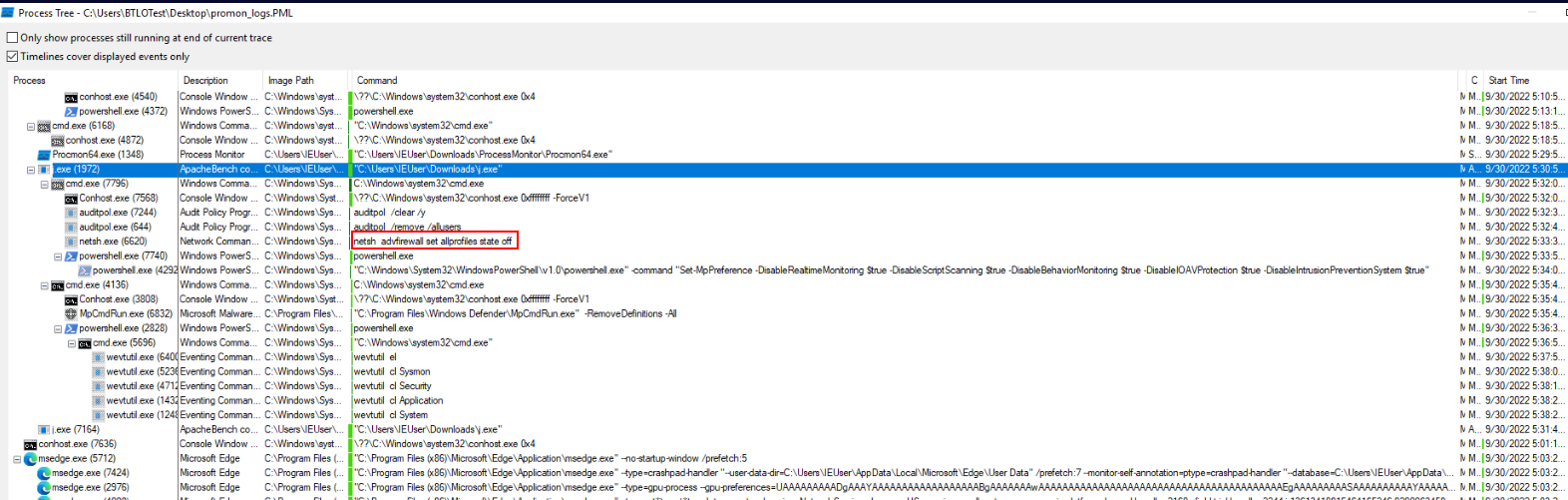This screenshot has height=500, width=1568.
Task: Click the MpCmdRun.exe (6832) Defender icon
Action: [71, 314]
